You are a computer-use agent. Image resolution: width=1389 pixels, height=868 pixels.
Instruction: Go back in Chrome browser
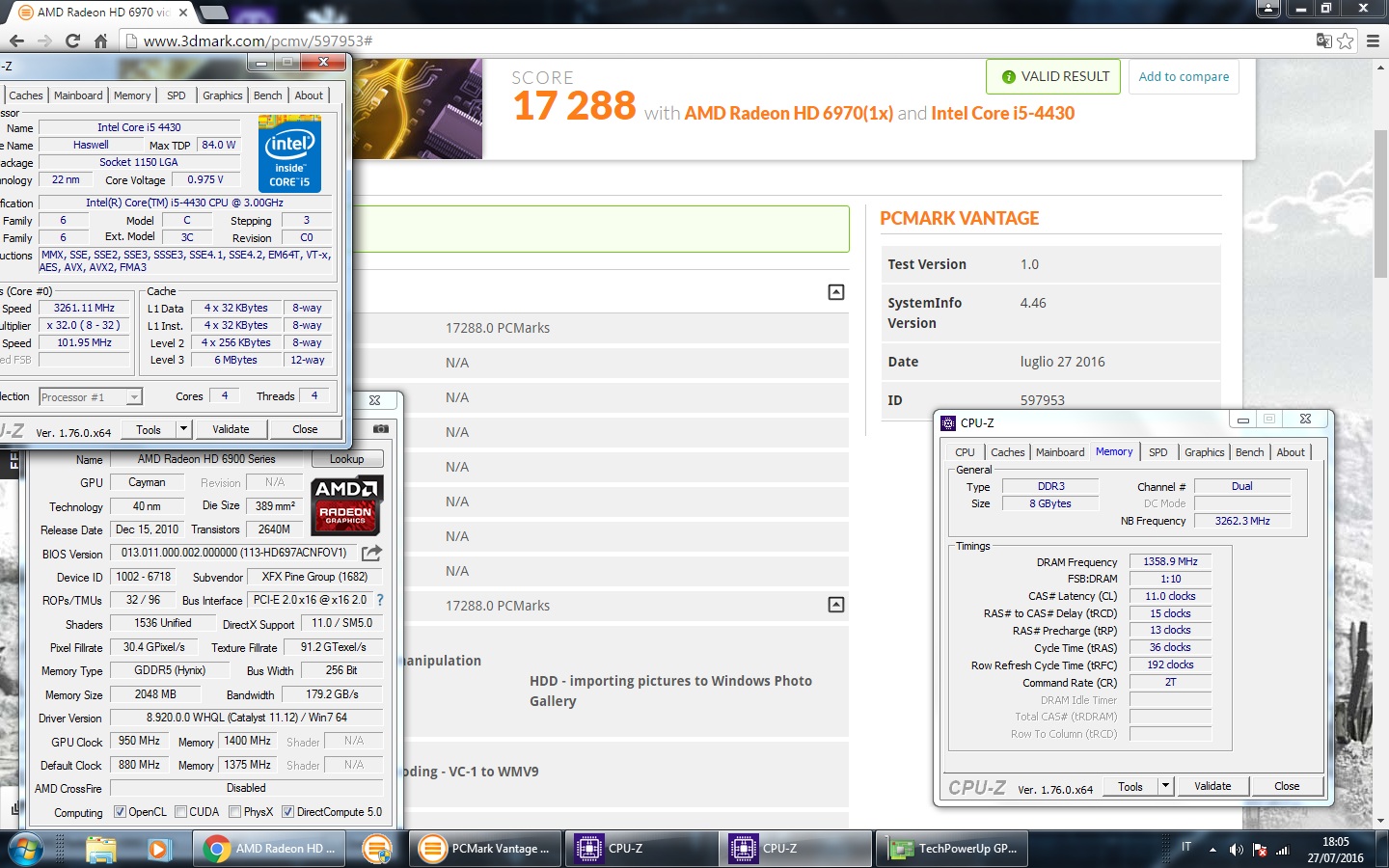coord(16,41)
